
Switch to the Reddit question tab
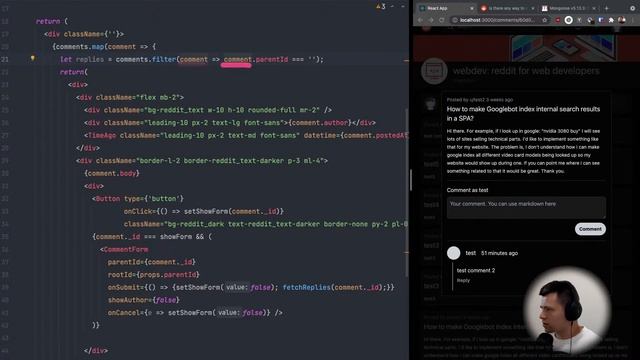[508, 8]
